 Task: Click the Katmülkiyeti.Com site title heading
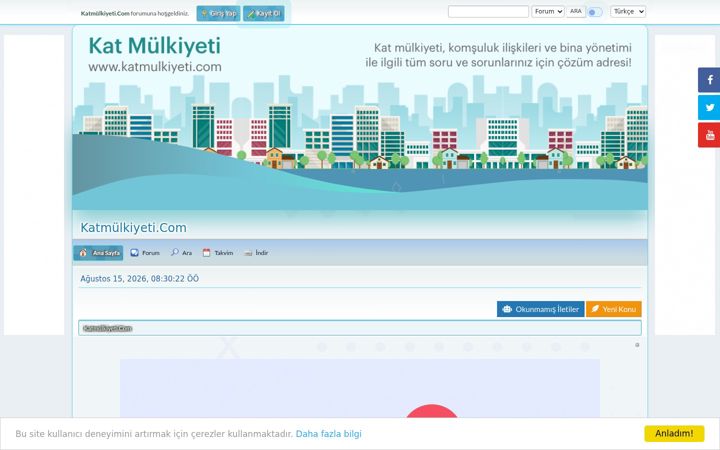coord(134,228)
